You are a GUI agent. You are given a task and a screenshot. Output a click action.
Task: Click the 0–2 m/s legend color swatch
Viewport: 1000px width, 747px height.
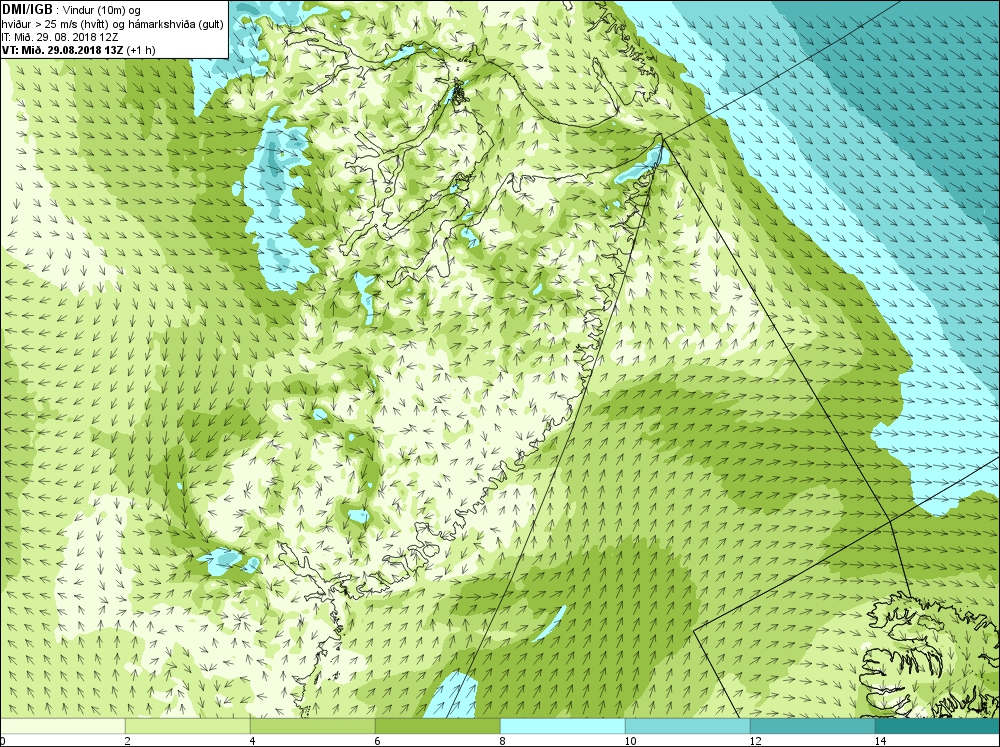click(62, 726)
